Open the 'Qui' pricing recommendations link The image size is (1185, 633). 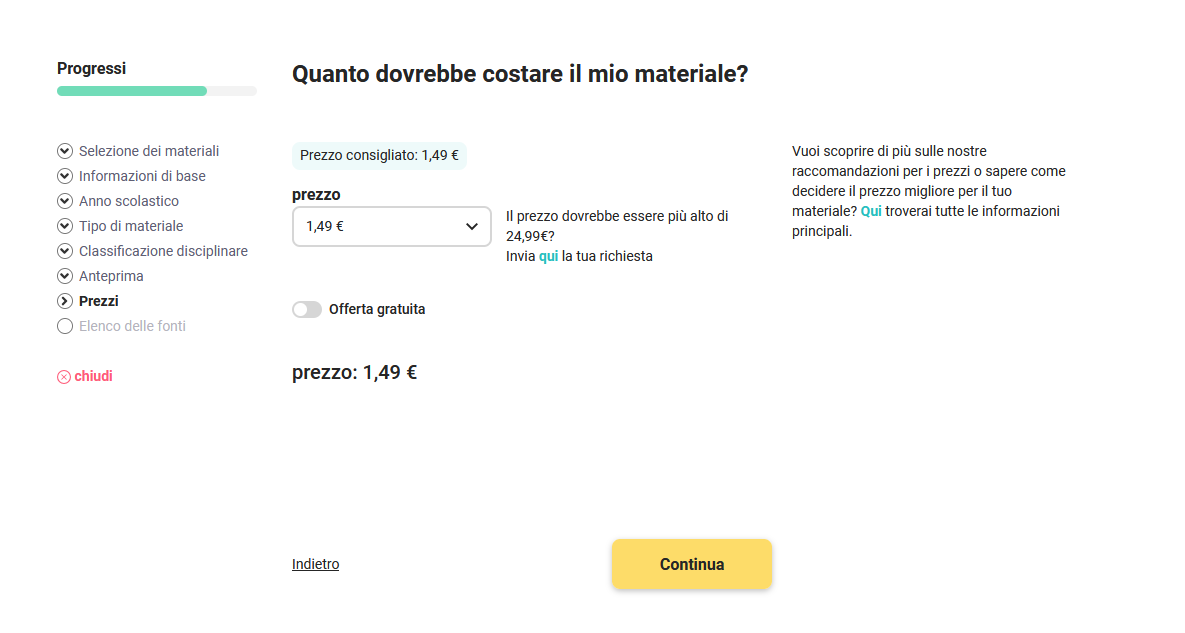coord(871,211)
